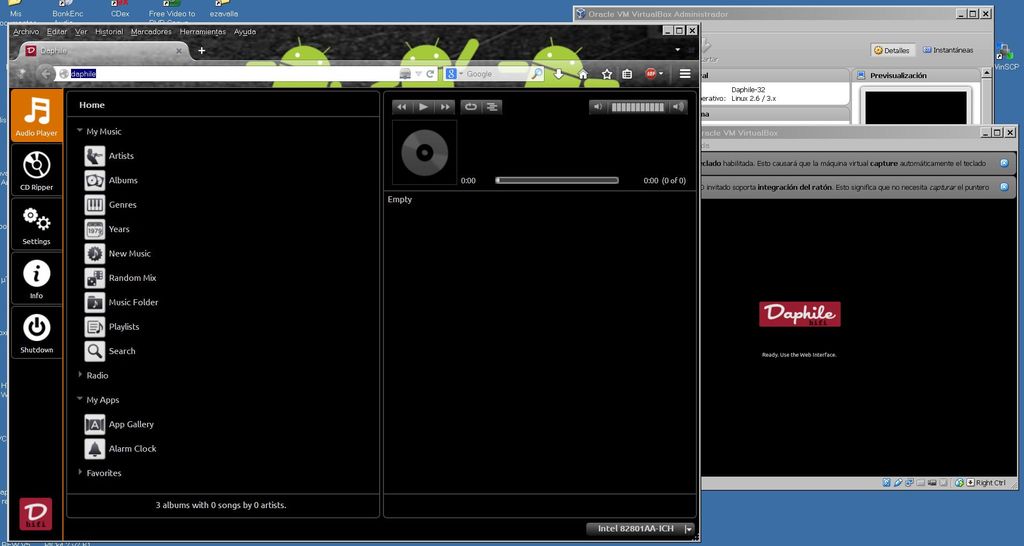This screenshot has height=546, width=1024.
Task: Dismiss the mouse integration notice in VirtualBox
Action: [x=1004, y=187]
